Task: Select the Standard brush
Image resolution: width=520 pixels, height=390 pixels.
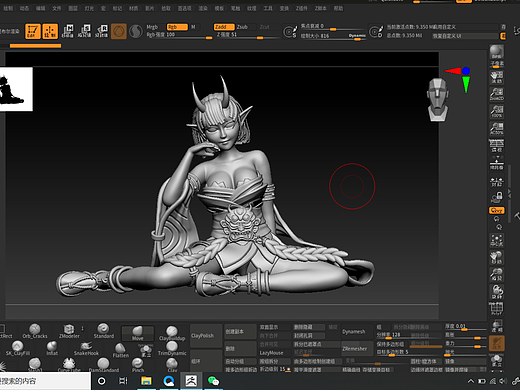Action: point(103,331)
